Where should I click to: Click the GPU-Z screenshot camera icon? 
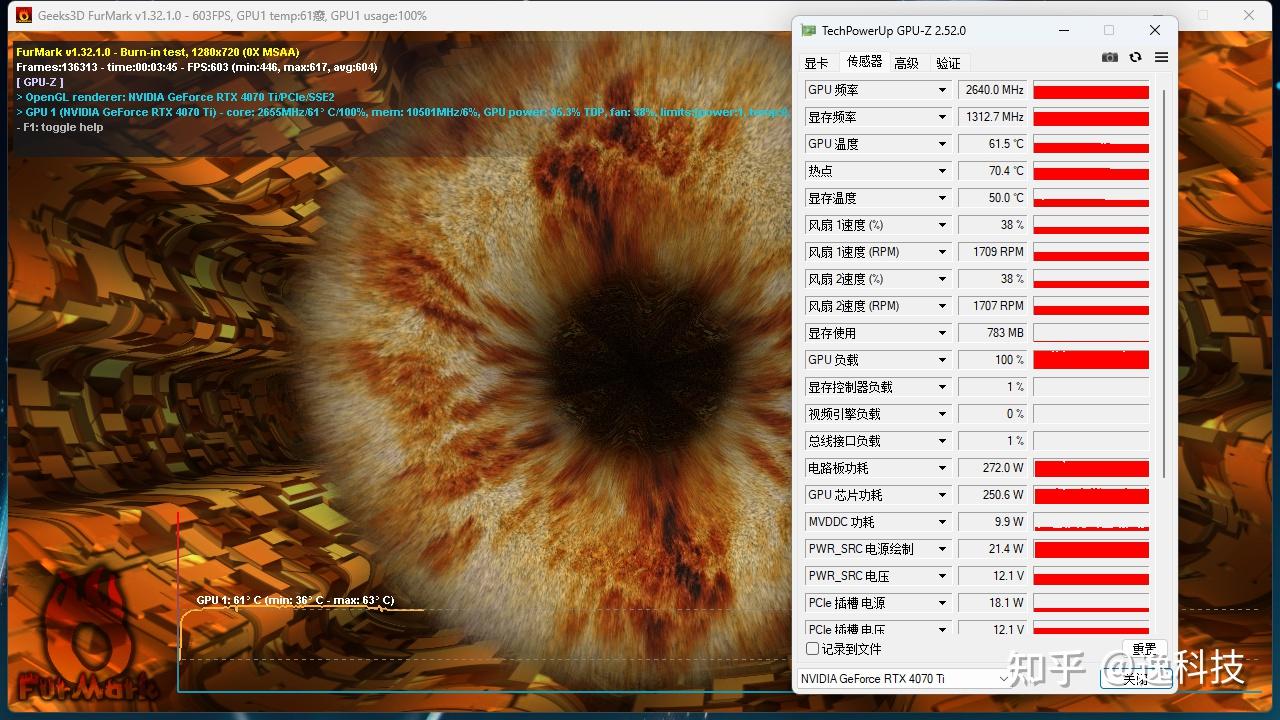(x=1110, y=58)
